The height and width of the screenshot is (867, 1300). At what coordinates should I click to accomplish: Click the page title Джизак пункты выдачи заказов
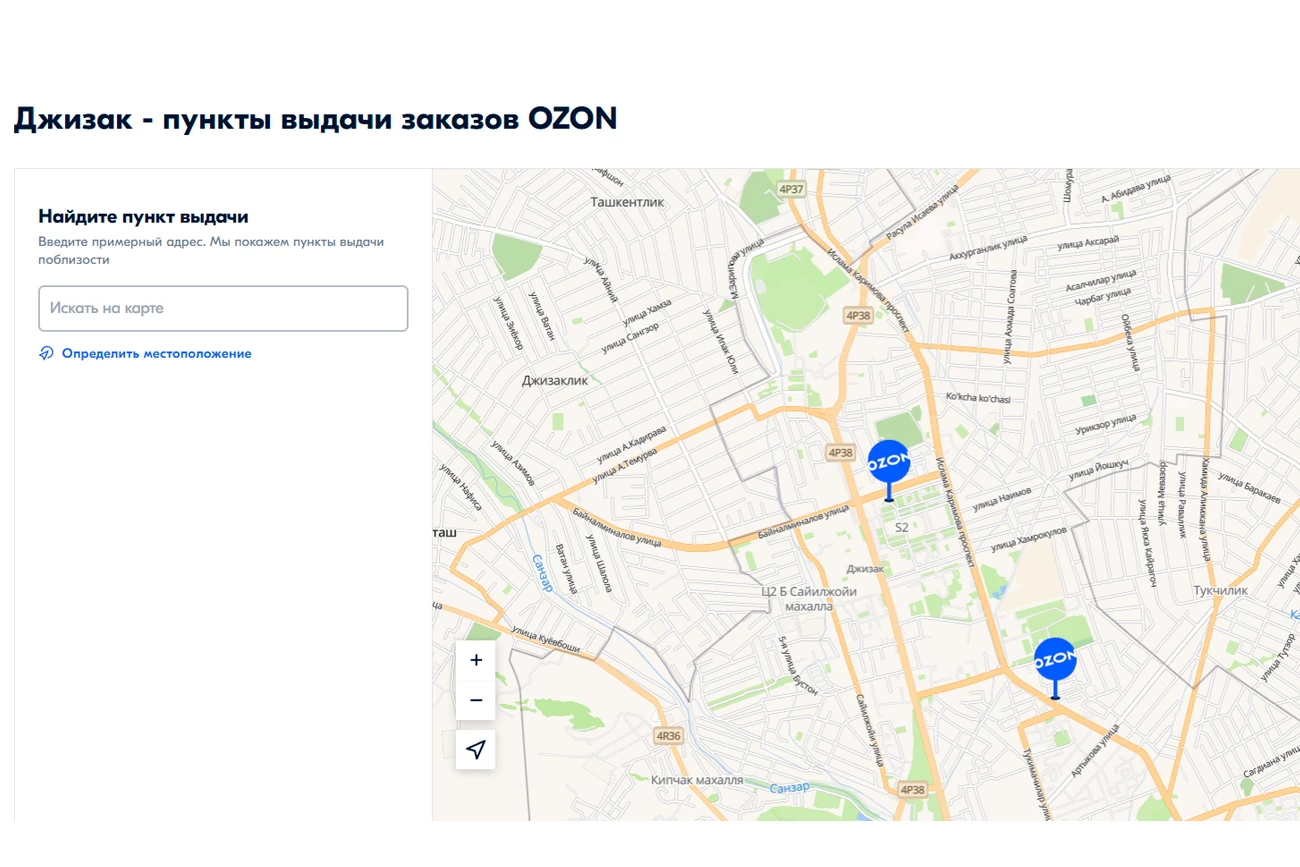[315, 119]
